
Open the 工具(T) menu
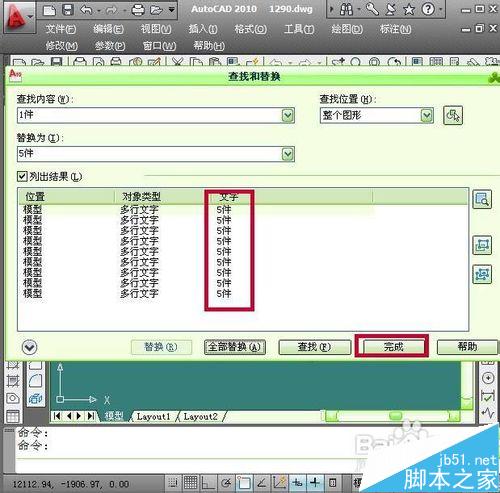[299, 29]
